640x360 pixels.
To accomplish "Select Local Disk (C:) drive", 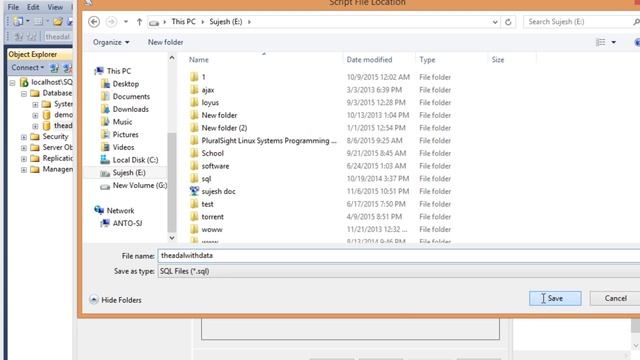I will click(x=135, y=160).
